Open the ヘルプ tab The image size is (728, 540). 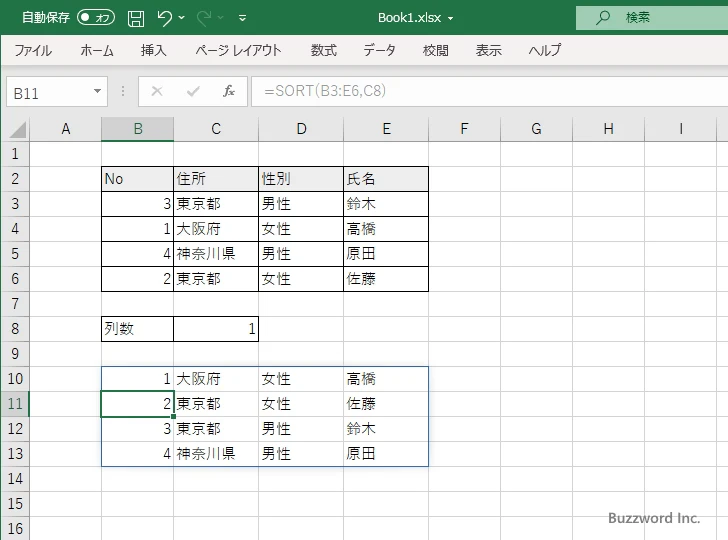pos(545,50)
